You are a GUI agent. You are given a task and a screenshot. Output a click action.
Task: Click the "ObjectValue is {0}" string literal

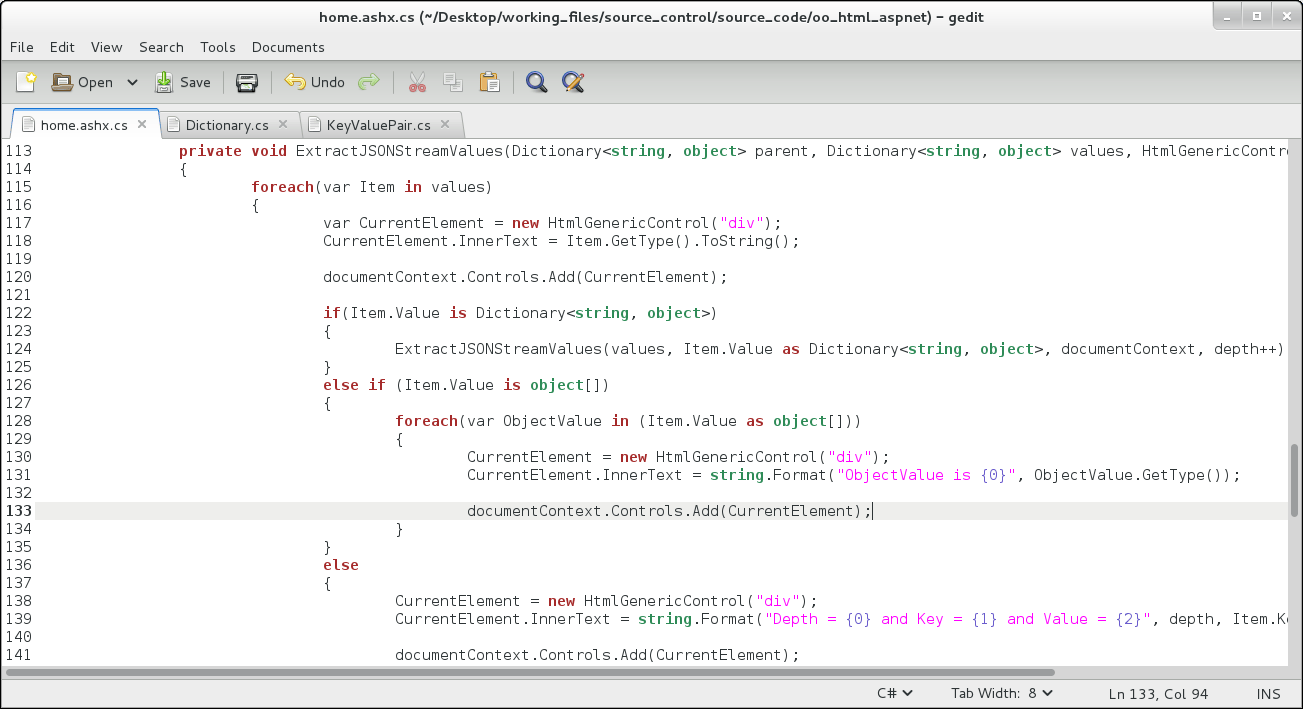[x=927, y=475]
